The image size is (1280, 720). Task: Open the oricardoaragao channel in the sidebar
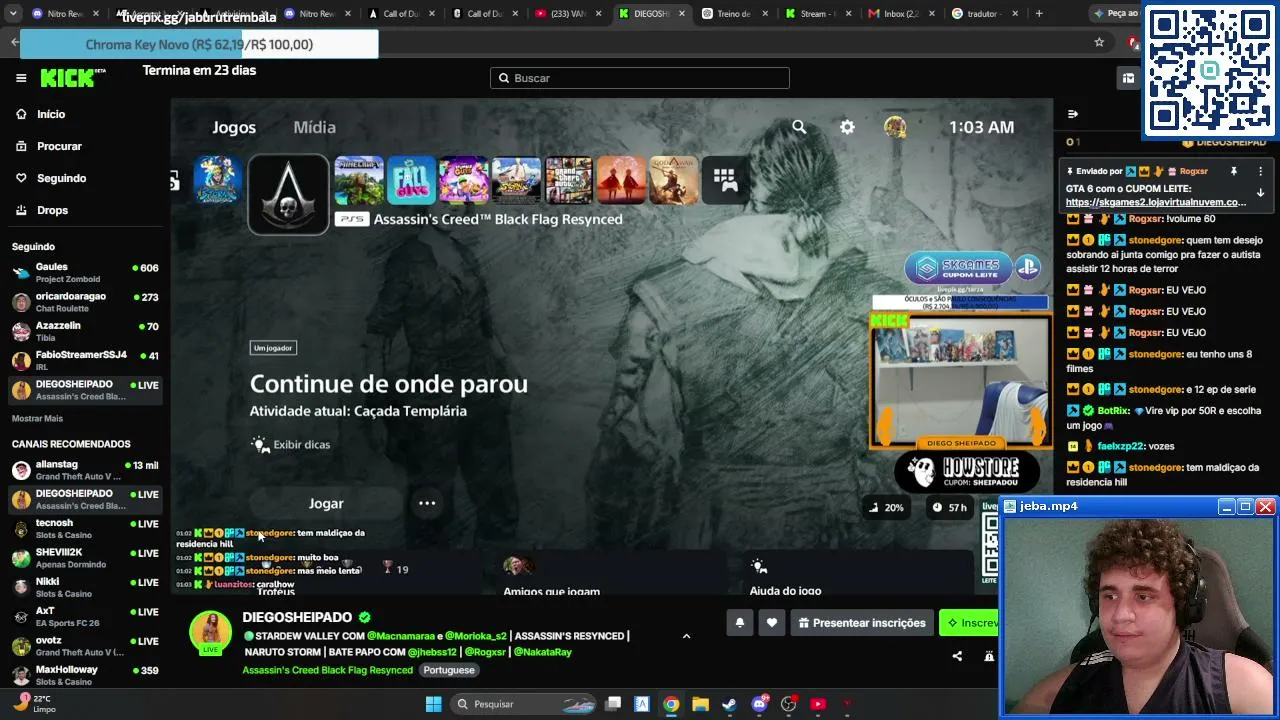click(85, 302)
